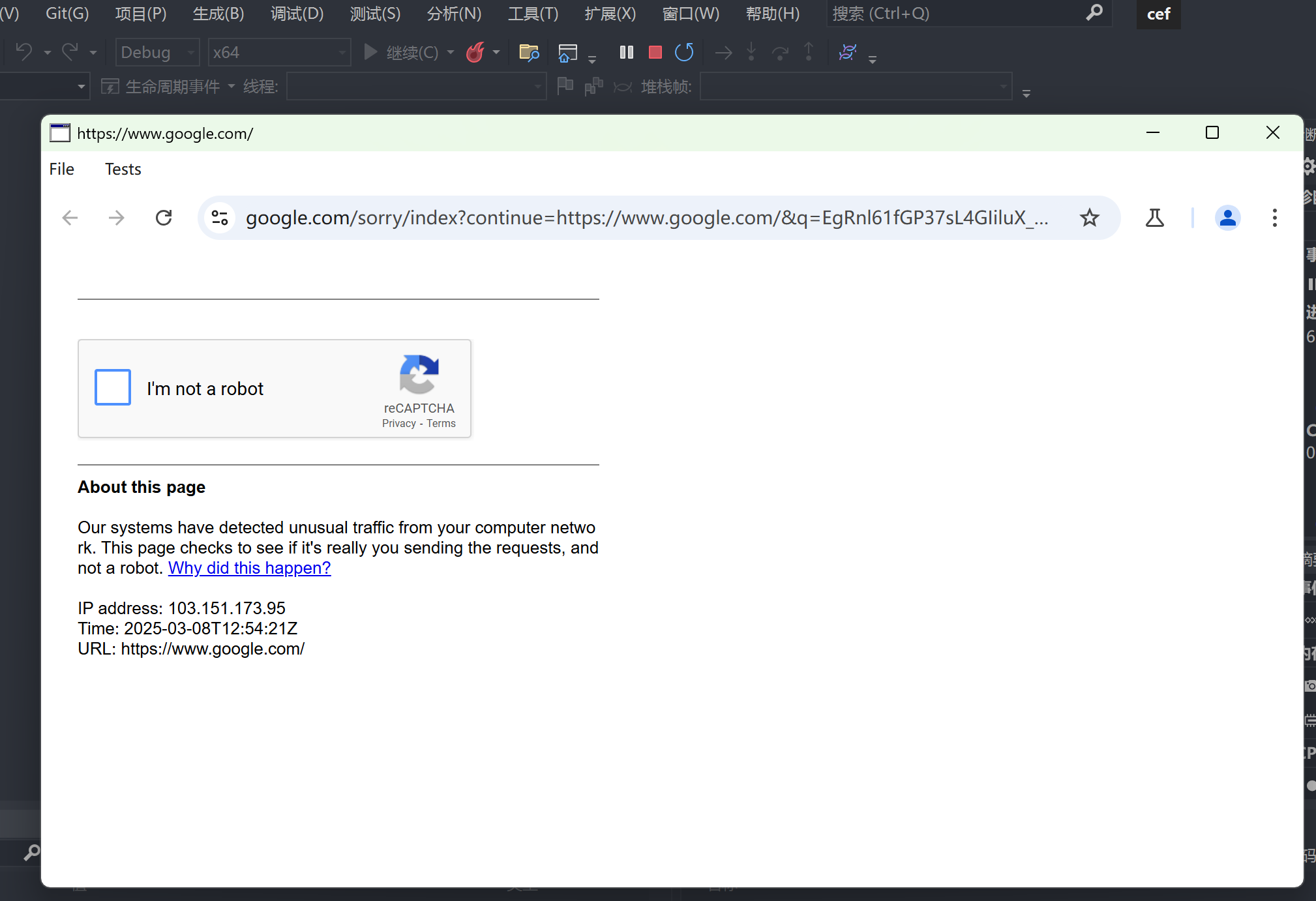Click the Show Next Statement arrow icon
Image resolution: width=1316 pixels, height=901 pixels.
click(x=723, y=52)
